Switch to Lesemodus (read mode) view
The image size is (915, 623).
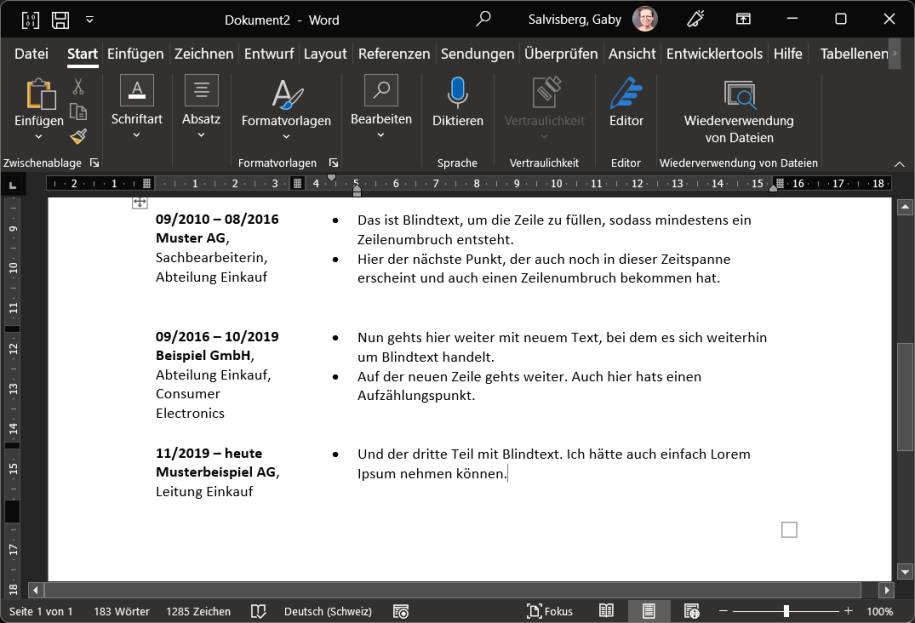coord(606,611)
